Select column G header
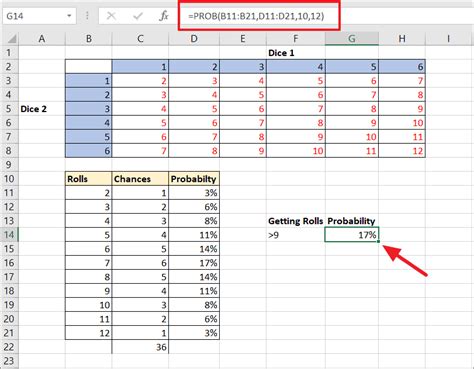Image resolution: width=474 pixels, height=369 pixels. click(x=352, y=39)
